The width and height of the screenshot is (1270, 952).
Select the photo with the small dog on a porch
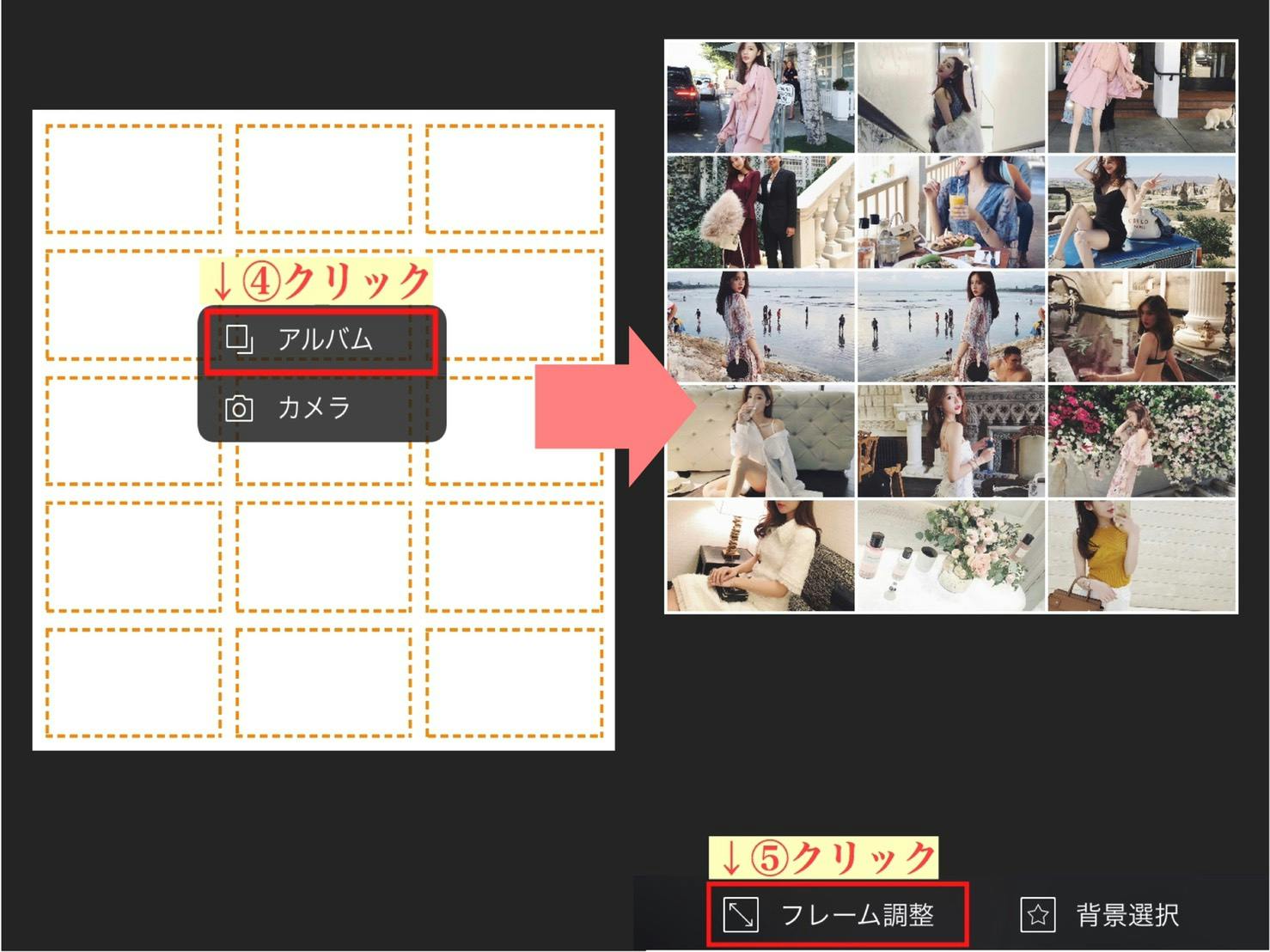(x=1142, y=97)
